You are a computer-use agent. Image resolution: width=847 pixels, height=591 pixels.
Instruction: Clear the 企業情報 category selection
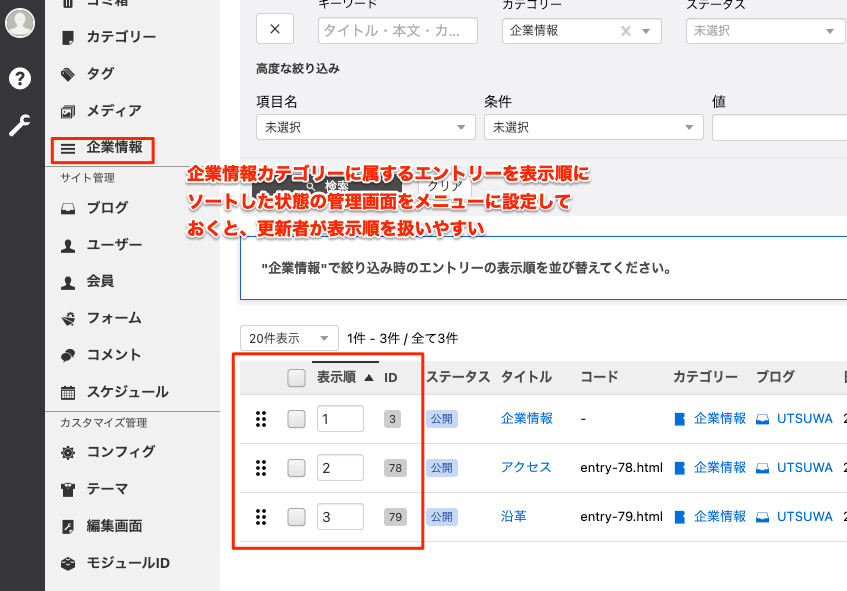click(x=626, y=31)
